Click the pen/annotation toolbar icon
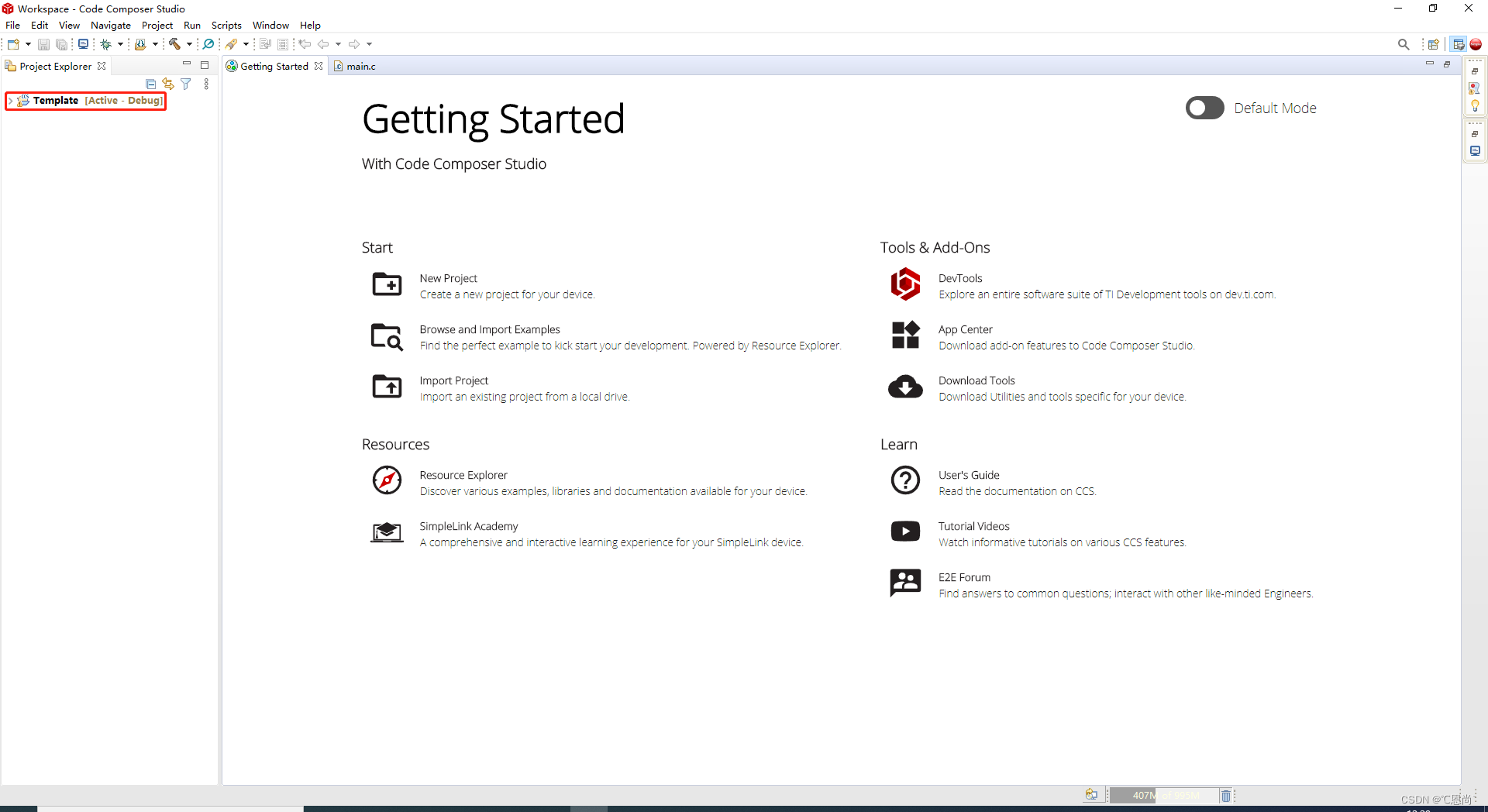 232,44
